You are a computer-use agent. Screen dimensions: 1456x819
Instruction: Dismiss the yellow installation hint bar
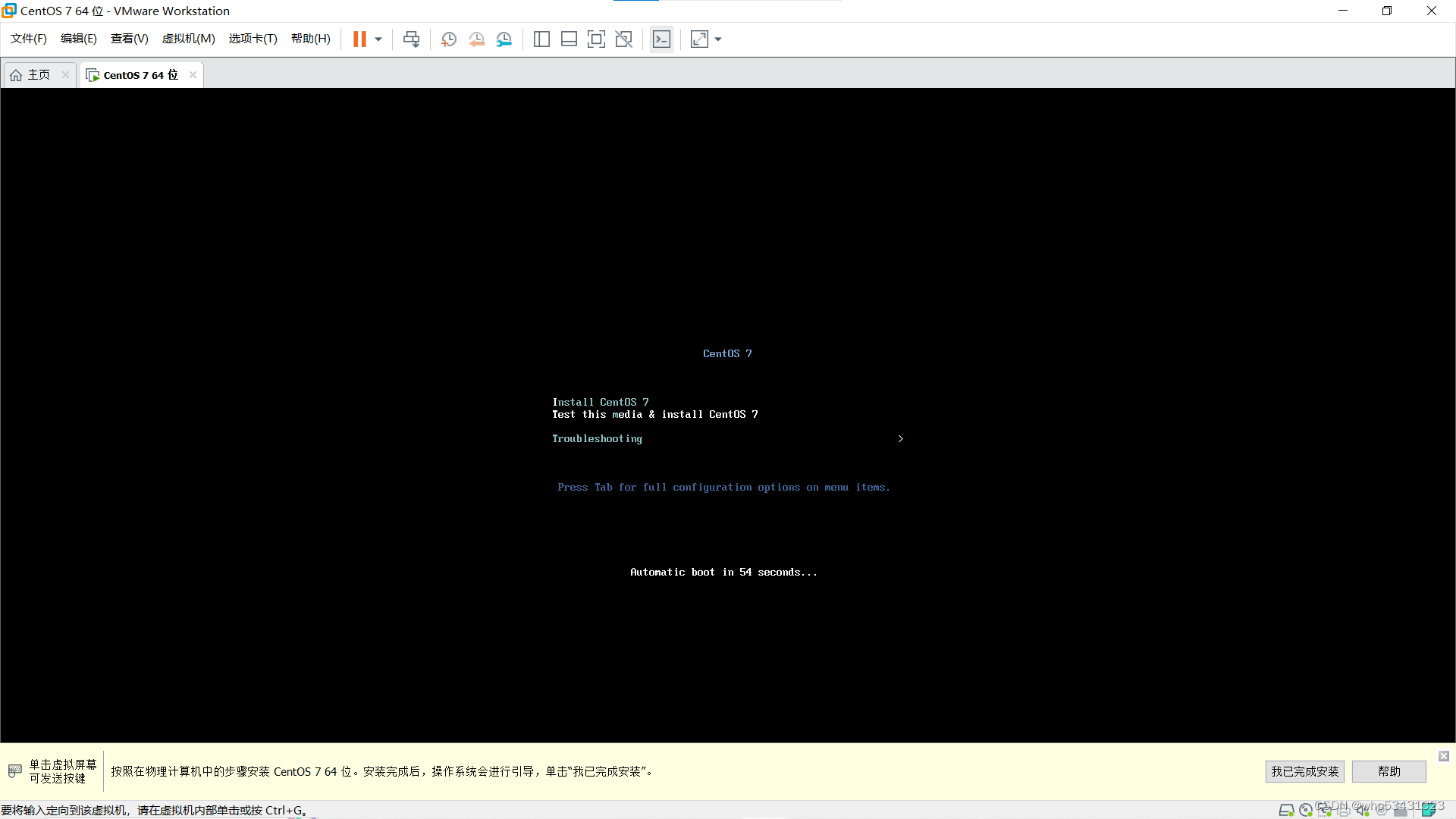tap(1444, 756)
